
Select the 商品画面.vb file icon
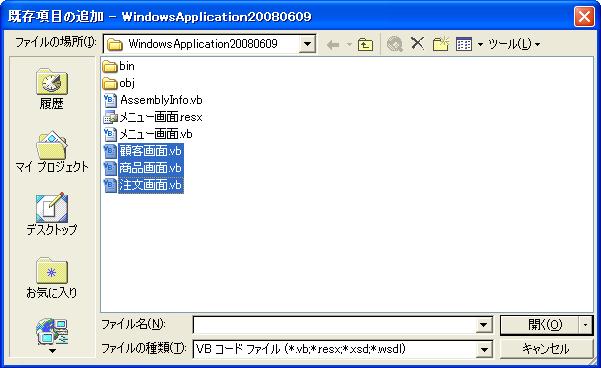[110, 168]
